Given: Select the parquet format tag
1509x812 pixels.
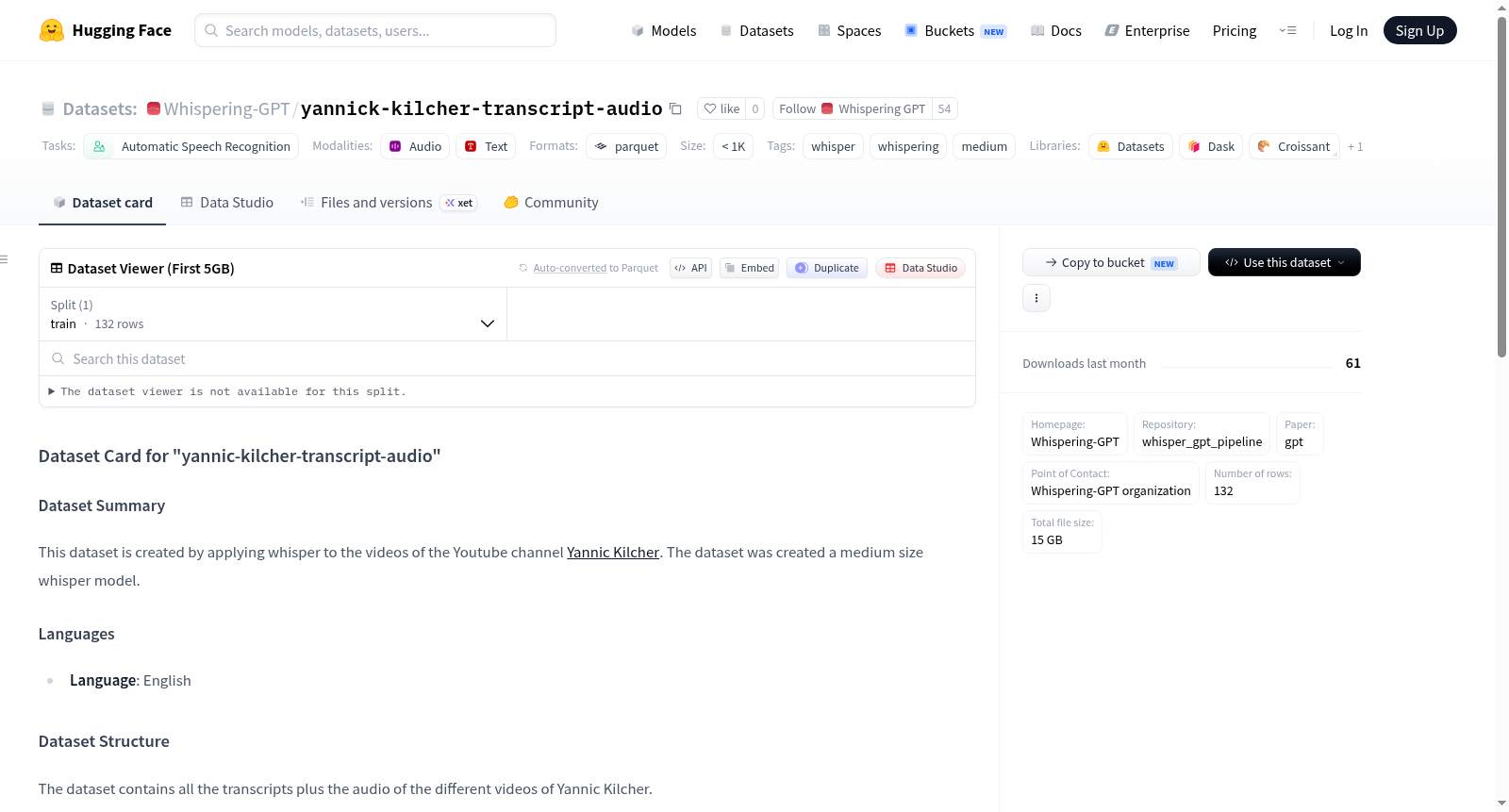Looking at the screenshot, I should click(x=626, y=146).
